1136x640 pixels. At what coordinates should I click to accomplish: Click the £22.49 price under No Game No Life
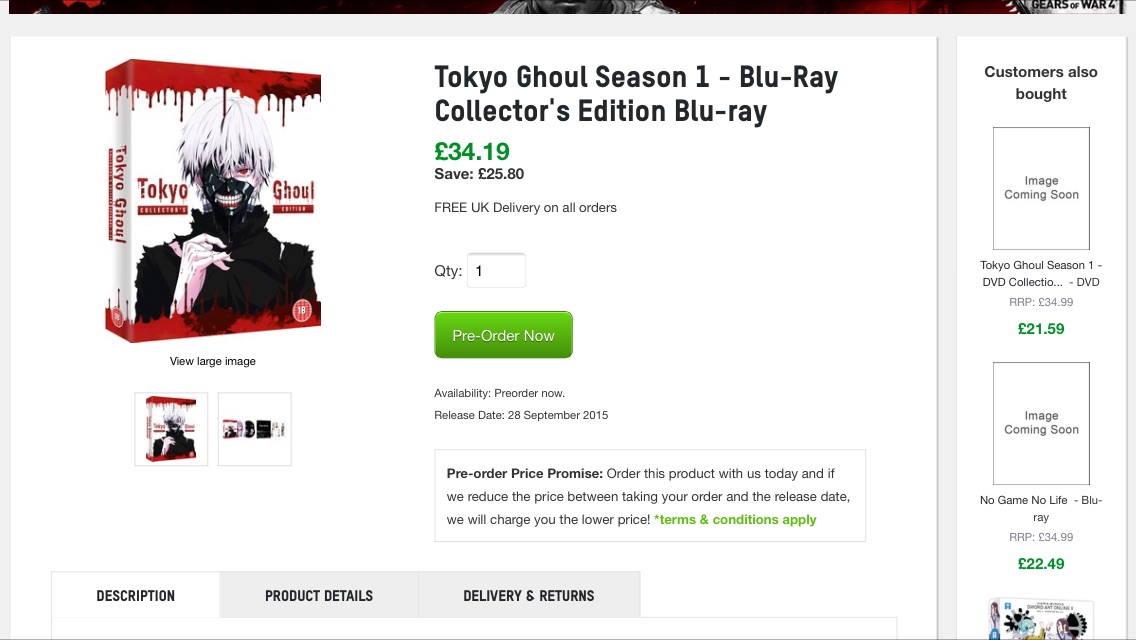pos(1041,564)
